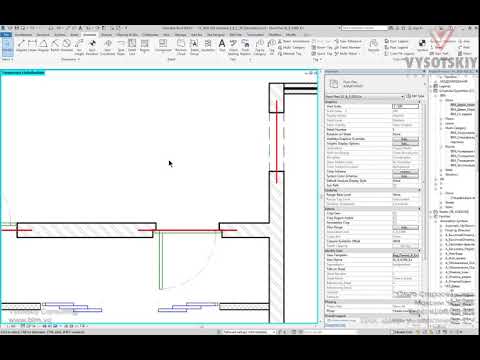480x360 pixels.
Task: Activate the Detail Line tool
Action: 132,47
